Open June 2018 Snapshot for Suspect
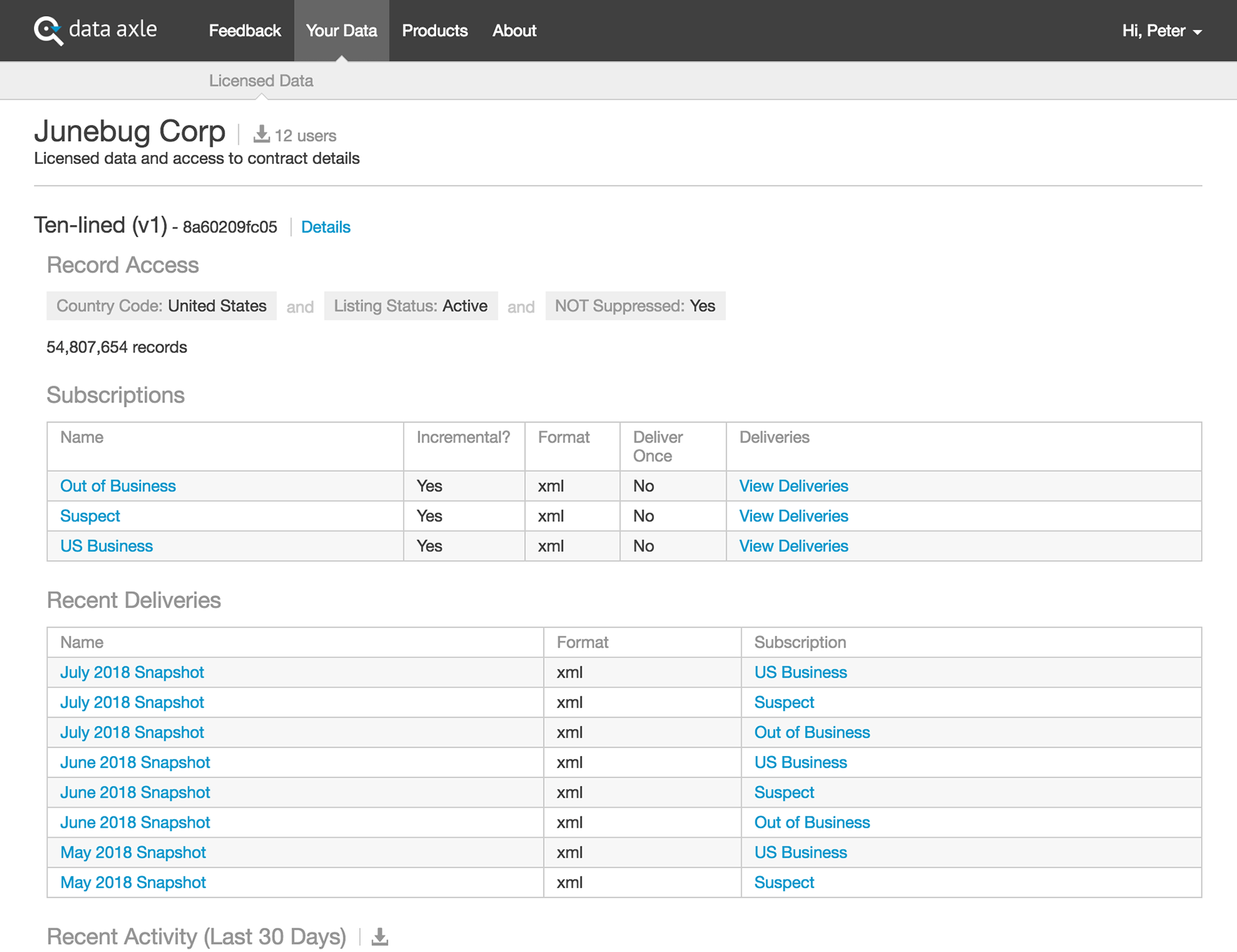This screenshot has width=1237, height=952. coord(135,792)
